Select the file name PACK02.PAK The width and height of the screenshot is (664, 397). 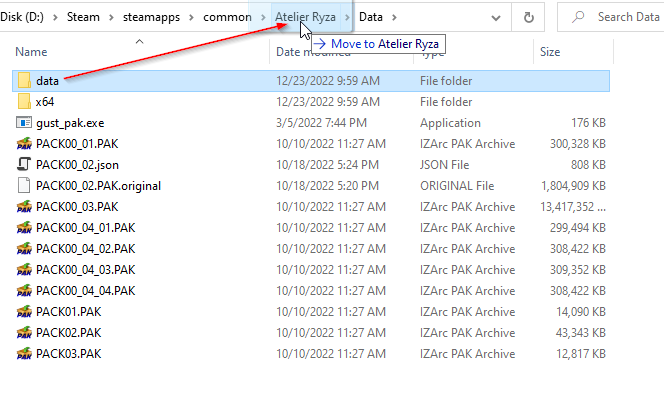[69, 333]
